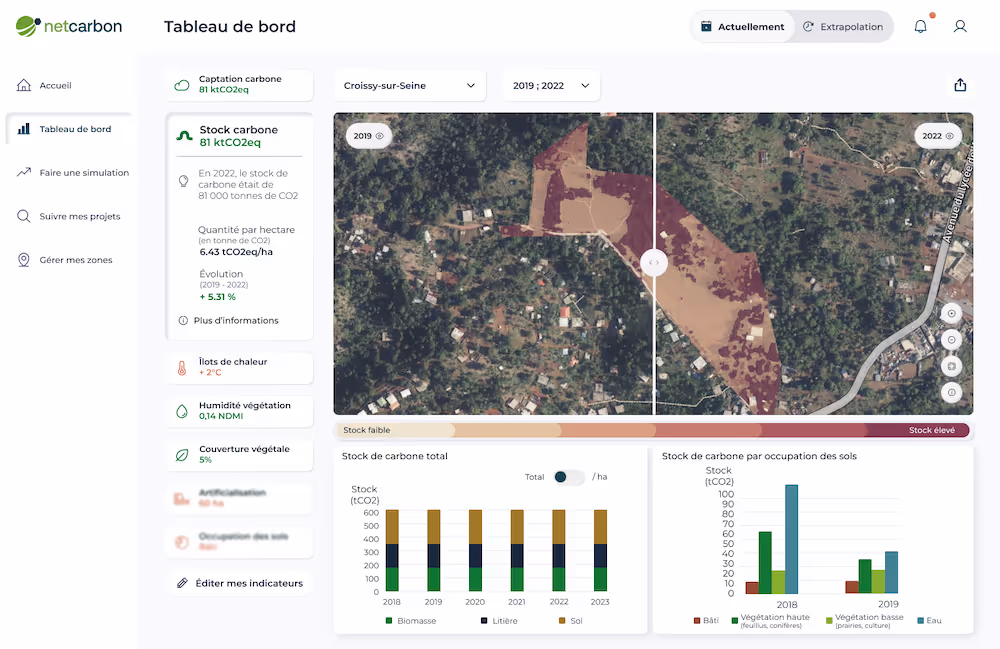The width and height of the screenshot is (1000, 649).
Task: Click the Accueil home icon
Action: click(24, 85)
